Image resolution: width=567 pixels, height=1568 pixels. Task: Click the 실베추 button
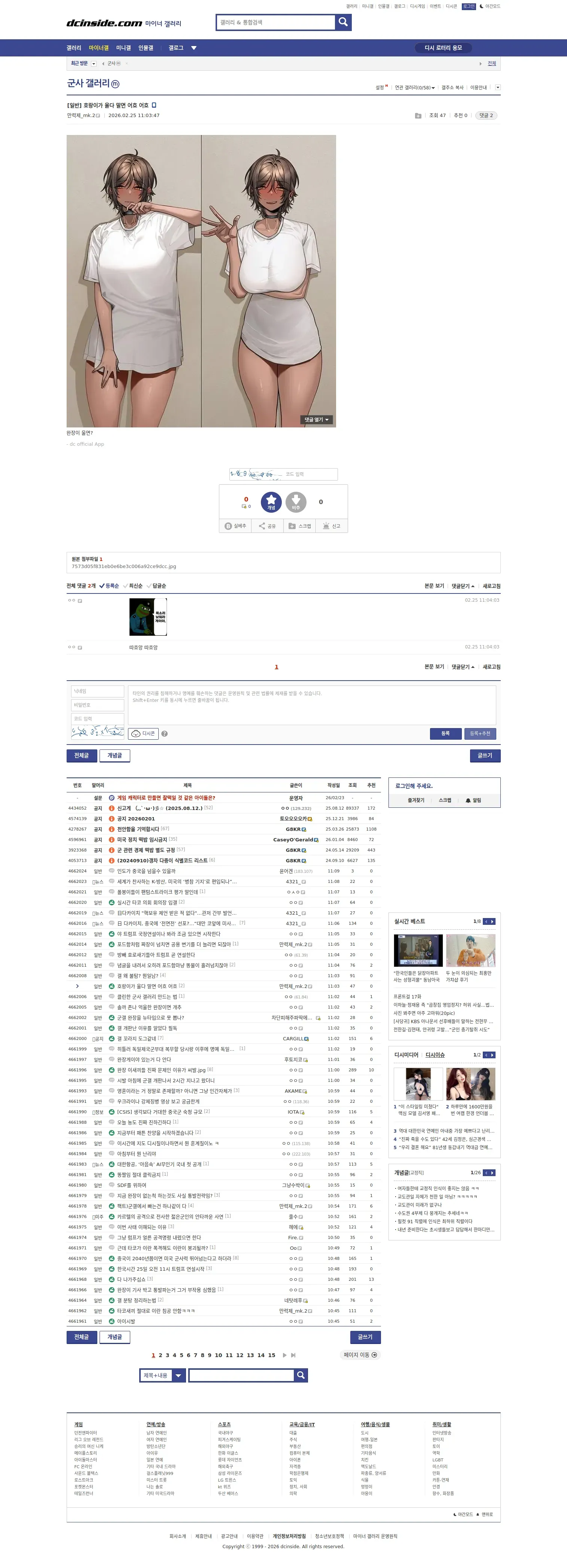coord(235,526)
